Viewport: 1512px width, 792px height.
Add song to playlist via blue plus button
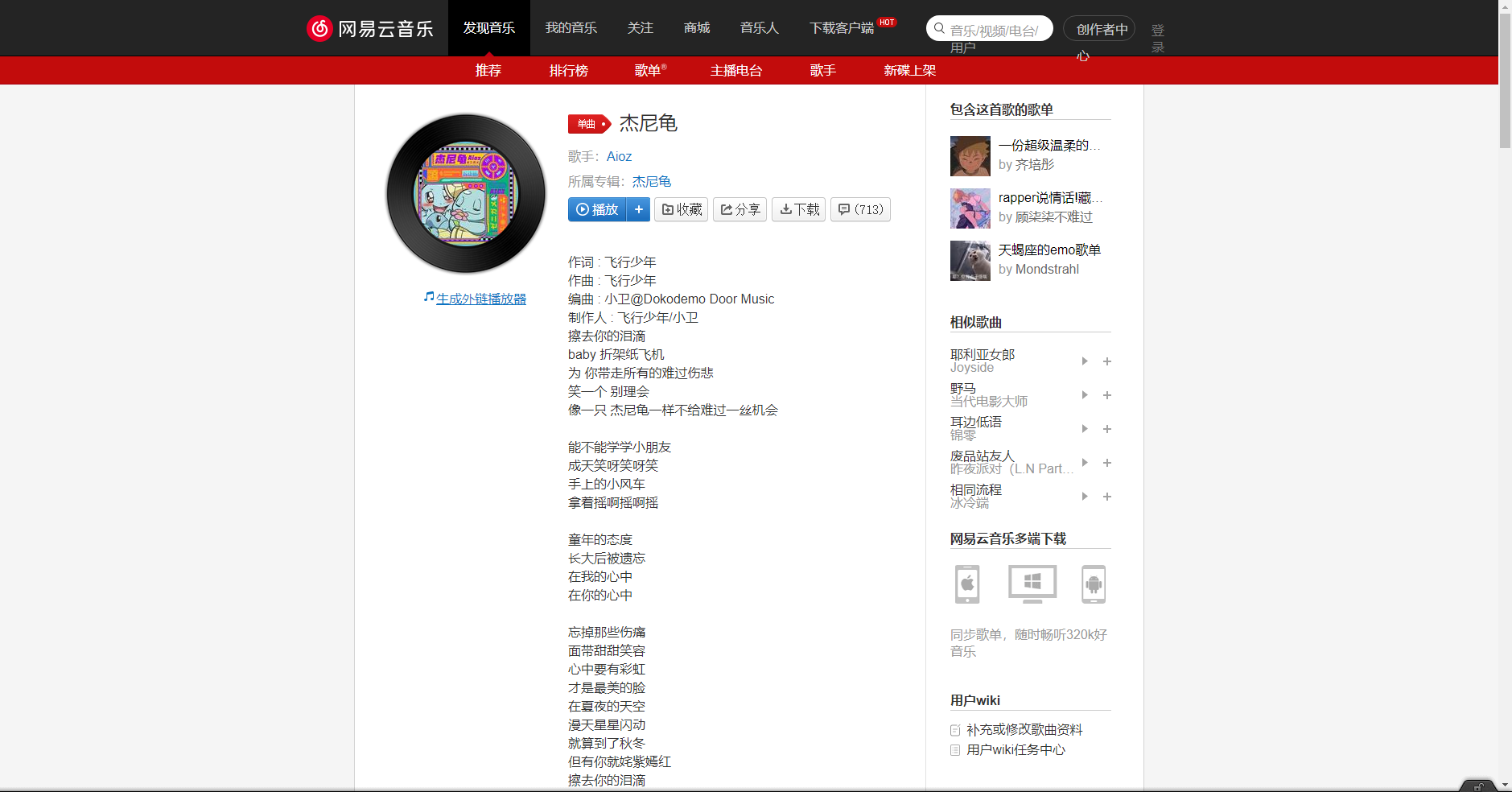pos(639,209)
